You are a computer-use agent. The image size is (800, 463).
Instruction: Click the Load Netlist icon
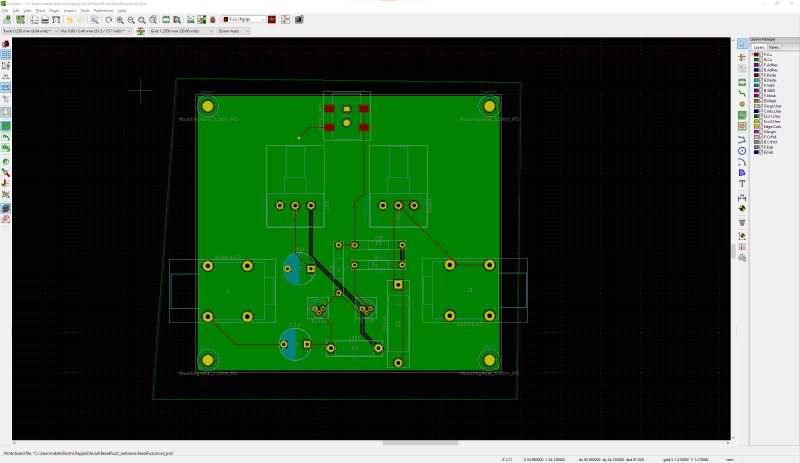point(190,19)
